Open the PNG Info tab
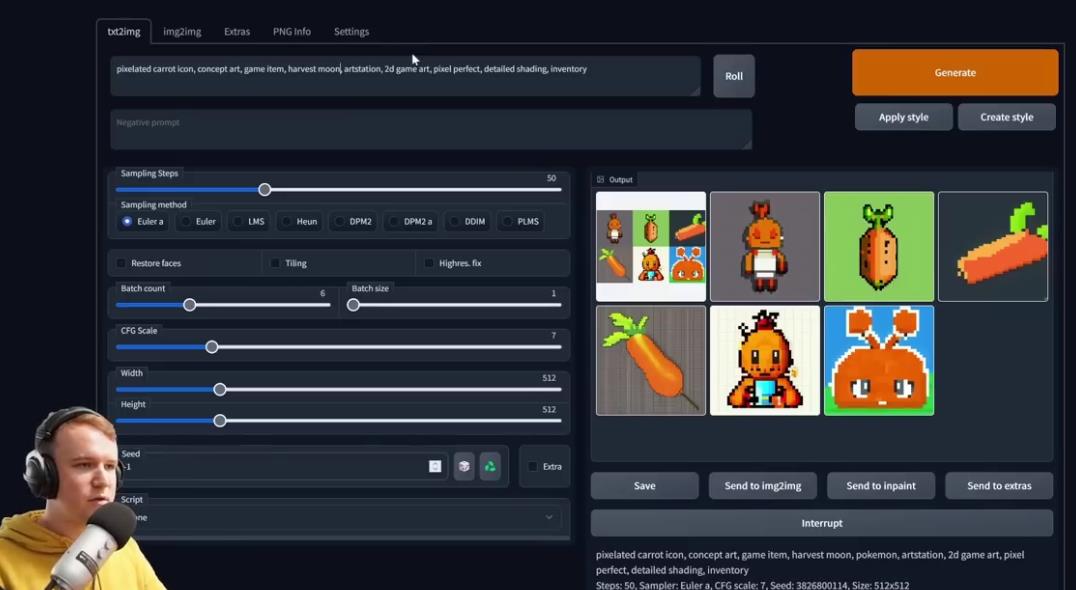The height and width of the screenshot is (590, 1076). tap(291, 32)
